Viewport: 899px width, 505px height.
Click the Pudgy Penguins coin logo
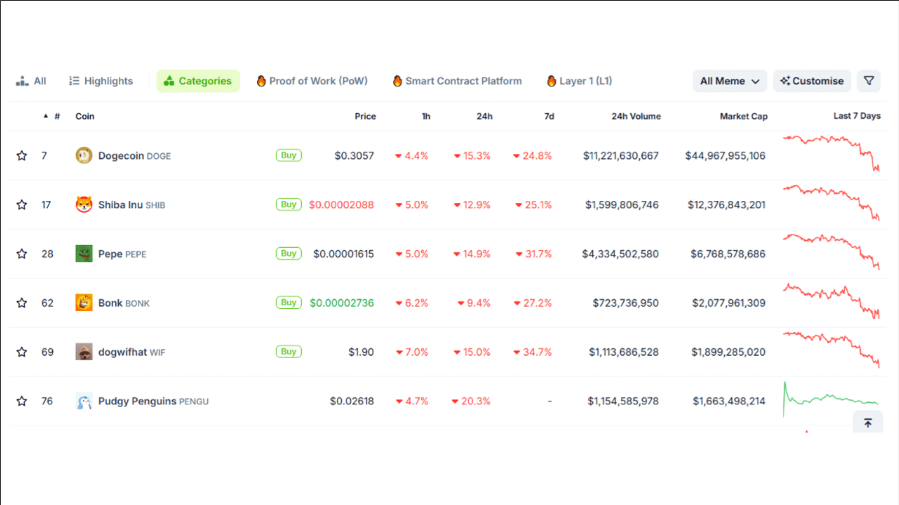[84, 401]
